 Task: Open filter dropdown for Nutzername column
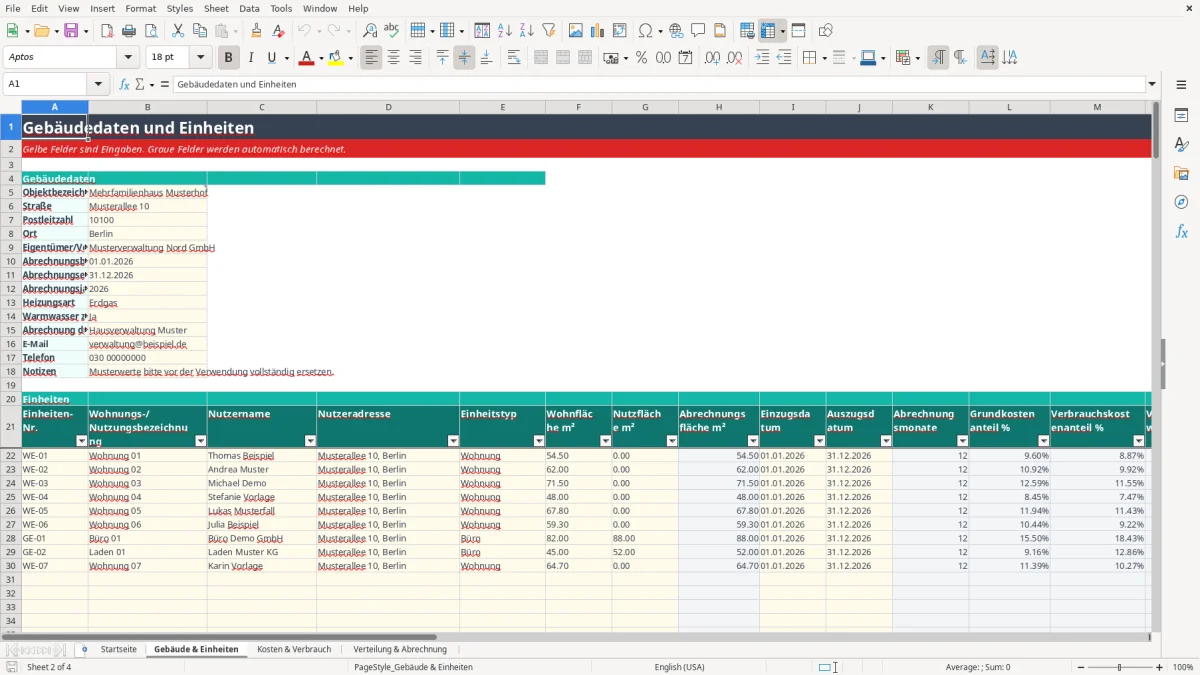coord(310,441)
